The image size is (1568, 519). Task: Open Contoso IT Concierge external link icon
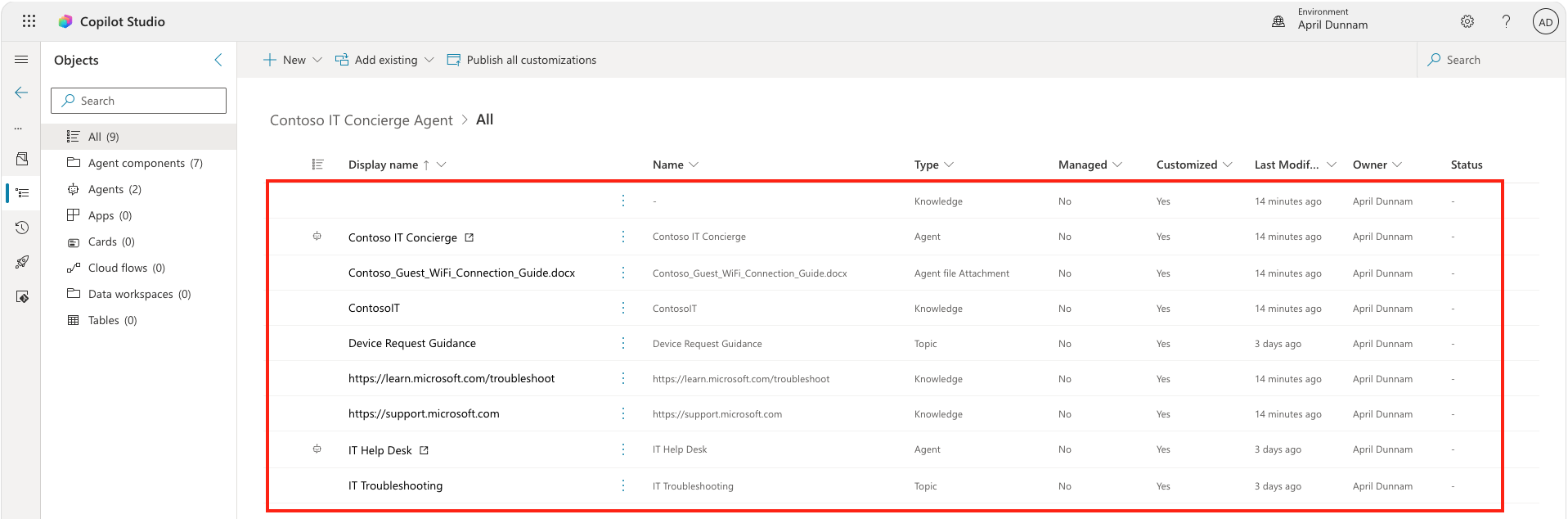click(x=470, y=237)
